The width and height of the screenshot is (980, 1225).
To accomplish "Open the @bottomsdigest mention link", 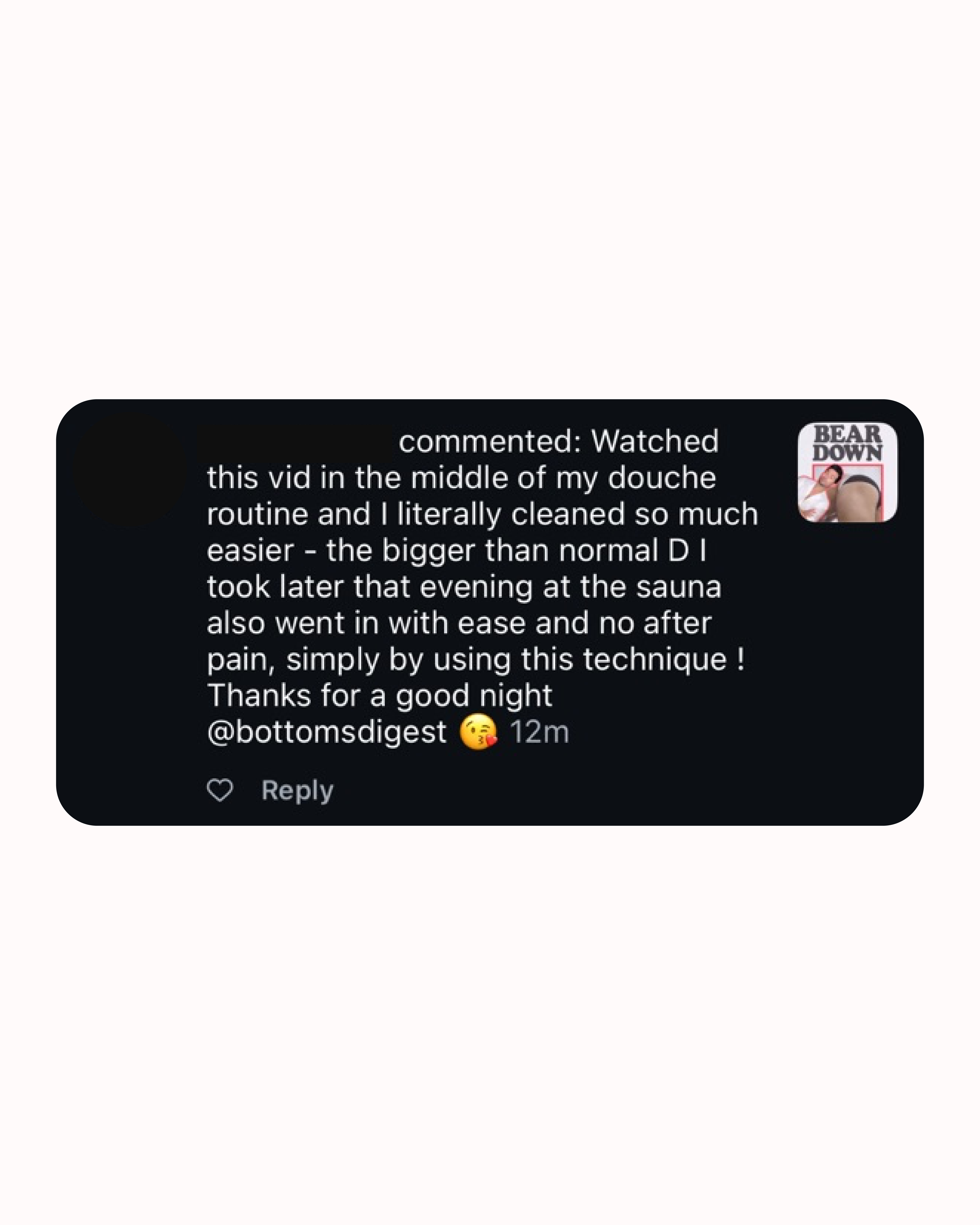I will (327, 732).
